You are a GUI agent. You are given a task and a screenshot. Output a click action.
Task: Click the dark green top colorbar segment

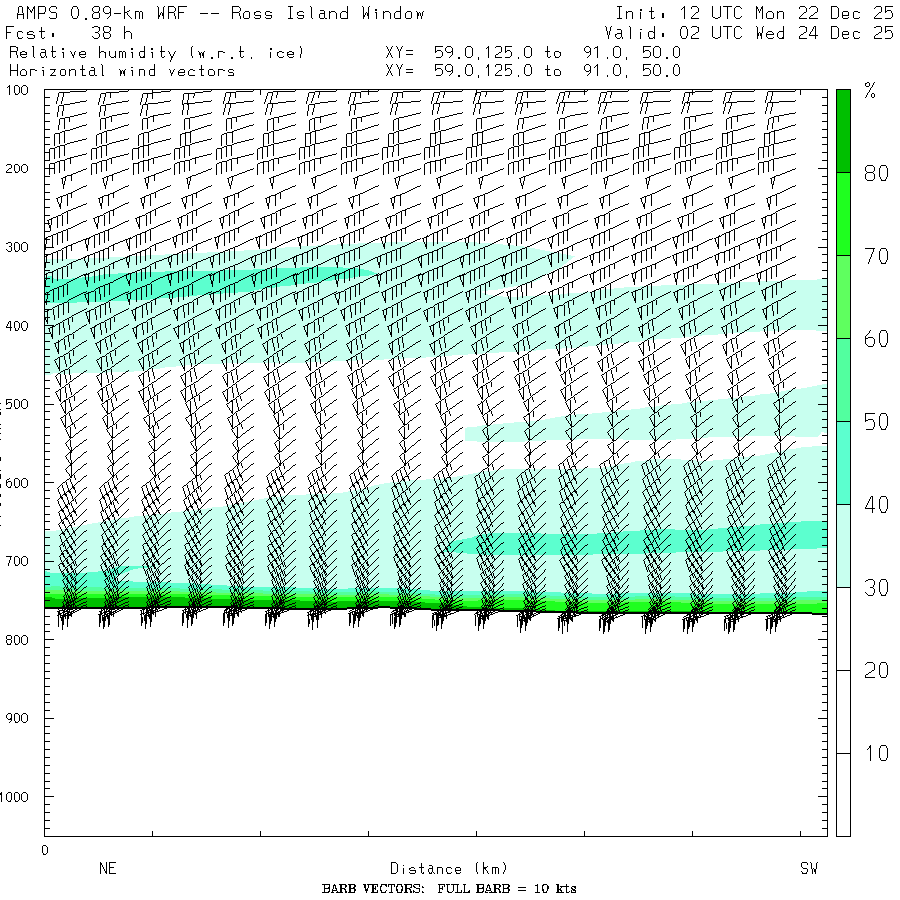843,130
